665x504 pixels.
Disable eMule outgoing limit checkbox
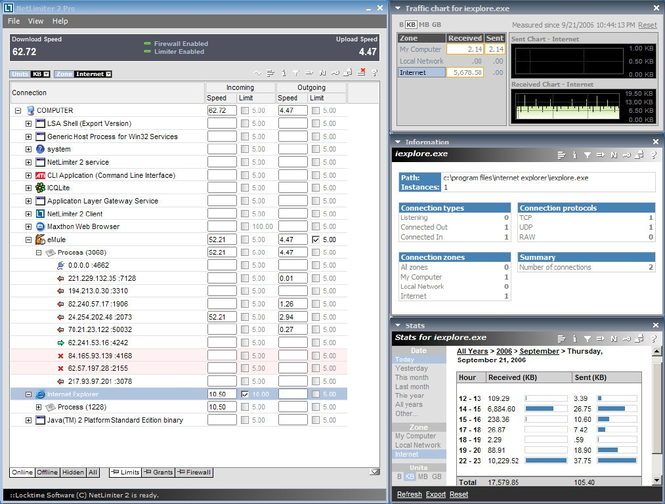315,240
